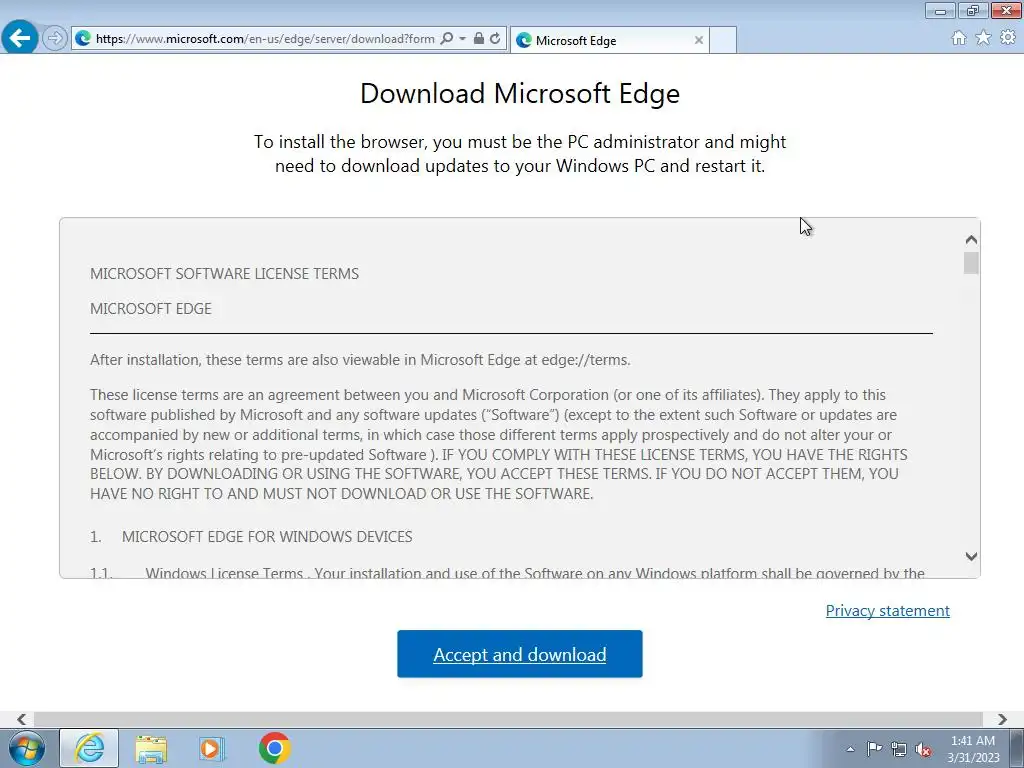Image resolution: width=1024 pixels, height=768 pixels.
Task: Click the "MICROSOFT EDGE" license subtitle
Action: [151, 309]
